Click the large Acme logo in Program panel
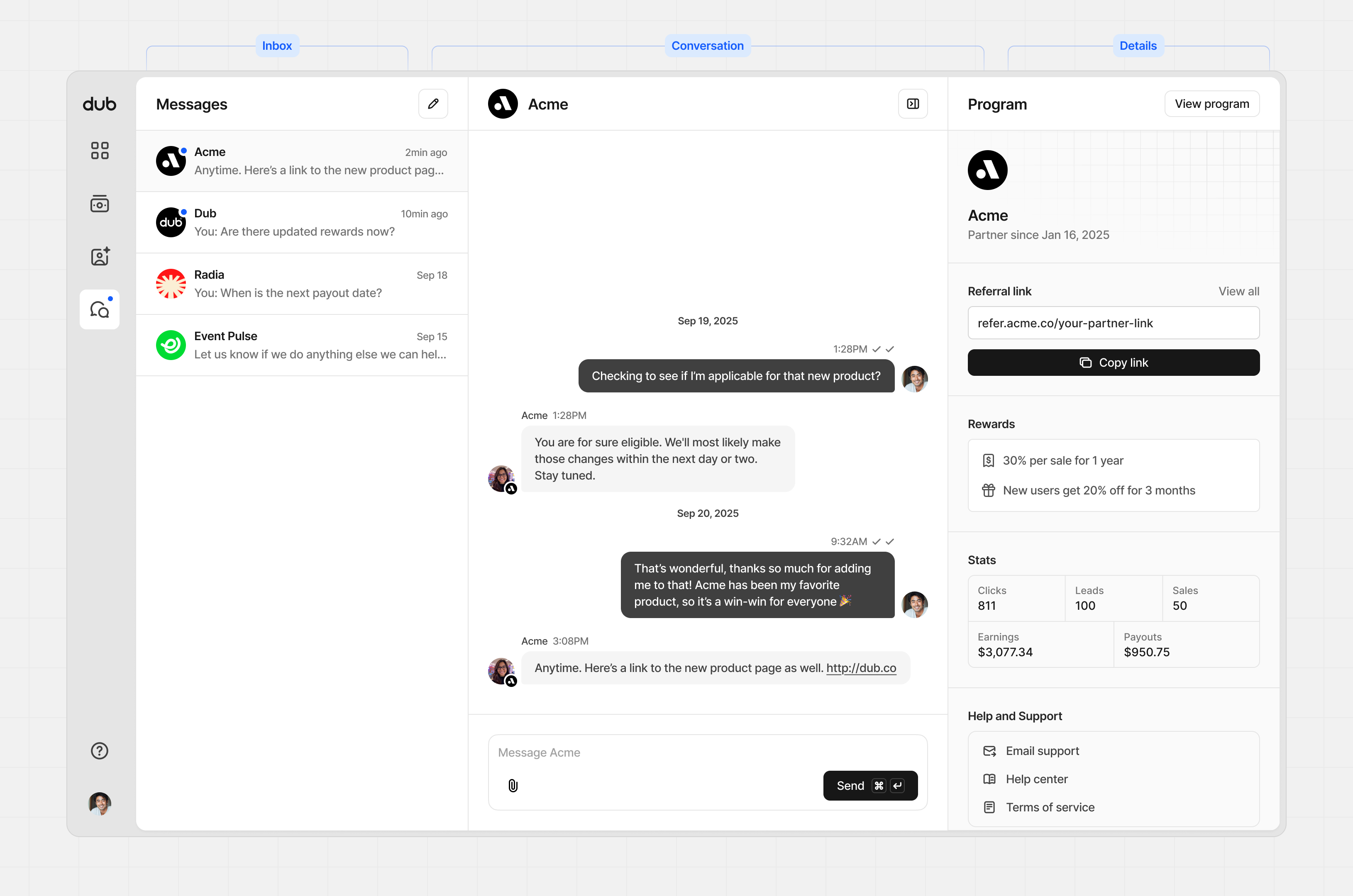Viewport: 1353px width, 896px height. click(x=988, y=170)
